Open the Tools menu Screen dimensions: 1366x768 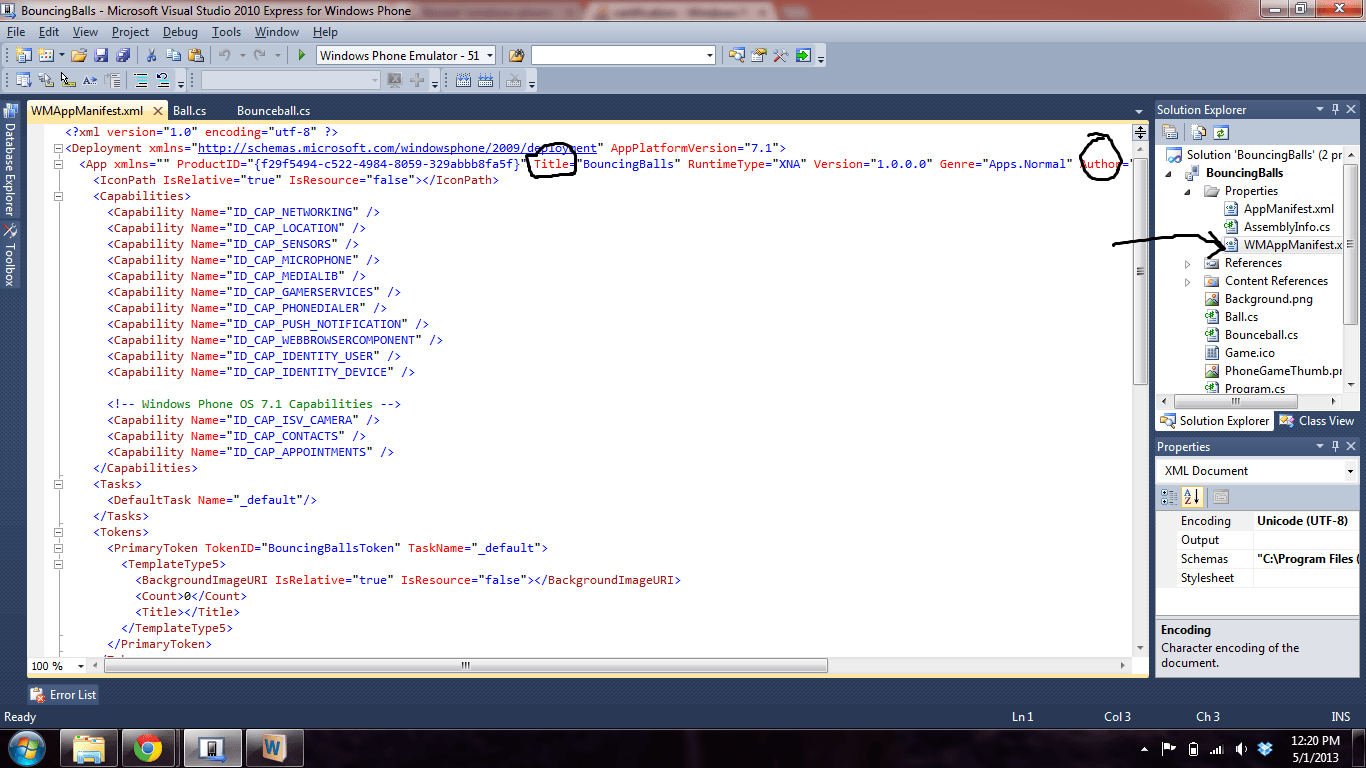pyautogui.click(x=226, y=32)
